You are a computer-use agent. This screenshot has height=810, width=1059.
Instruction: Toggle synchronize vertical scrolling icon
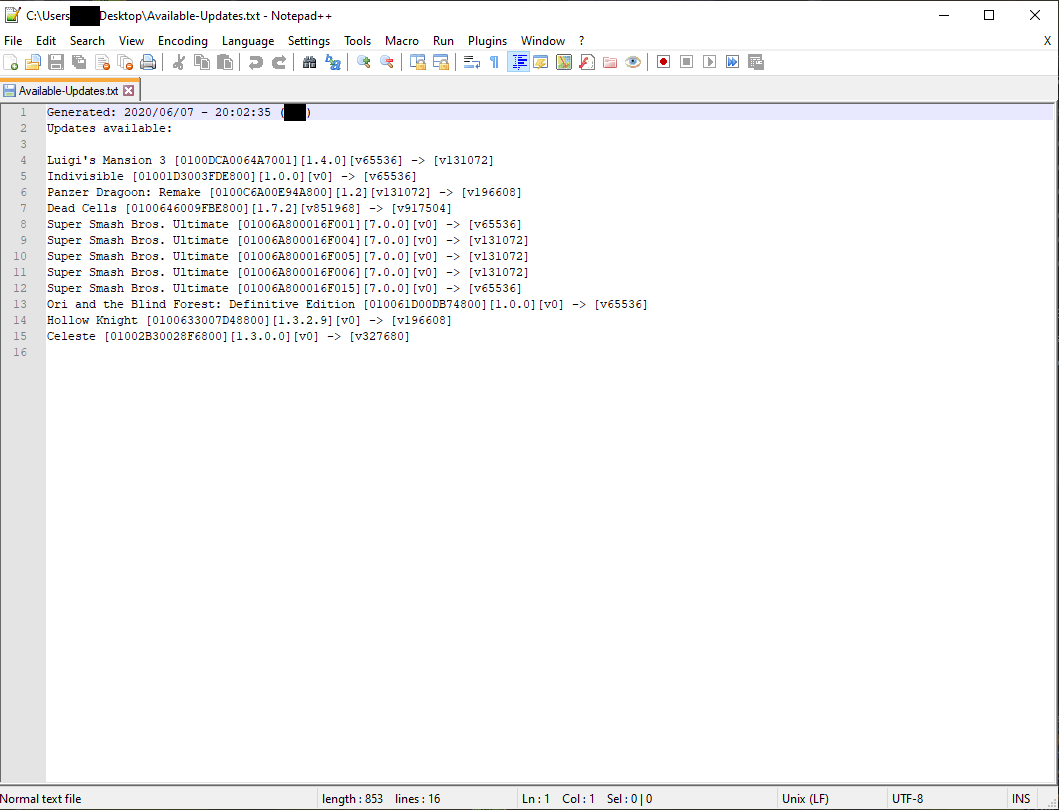coord(417,62)
